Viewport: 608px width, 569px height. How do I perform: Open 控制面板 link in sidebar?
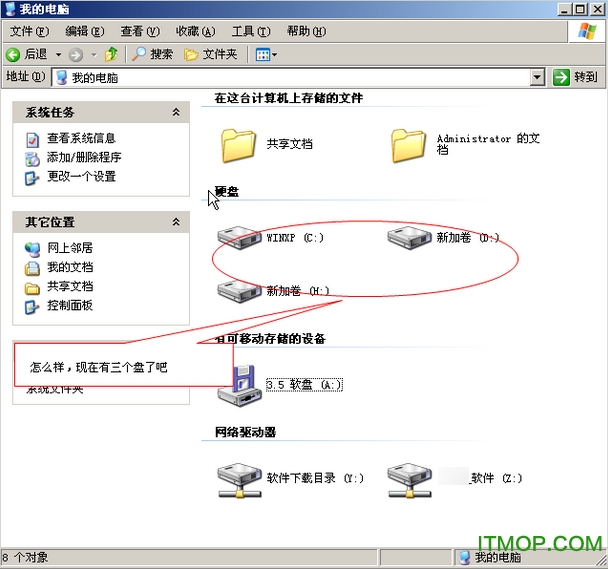[70, 306]
